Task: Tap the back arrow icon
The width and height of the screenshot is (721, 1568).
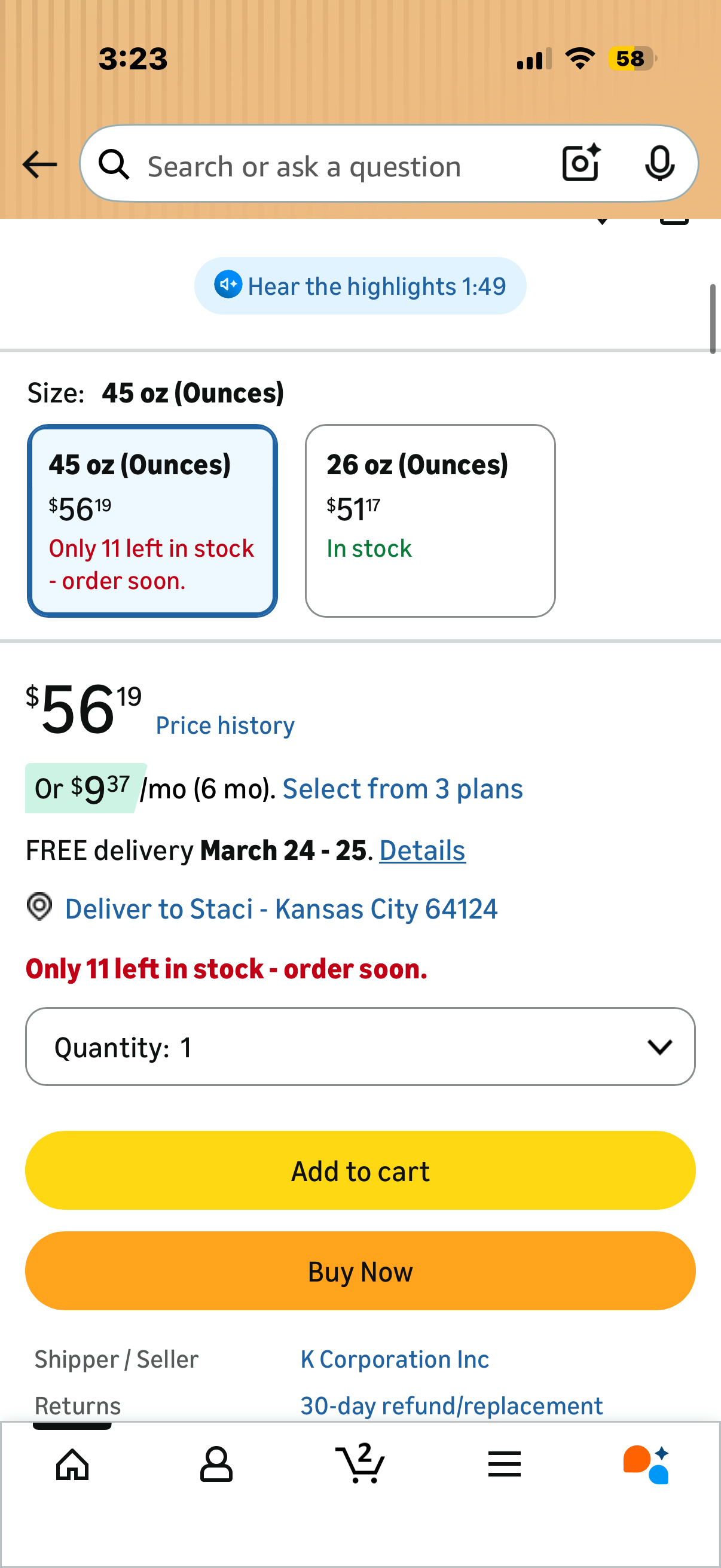Action: [x=39, y=164]
